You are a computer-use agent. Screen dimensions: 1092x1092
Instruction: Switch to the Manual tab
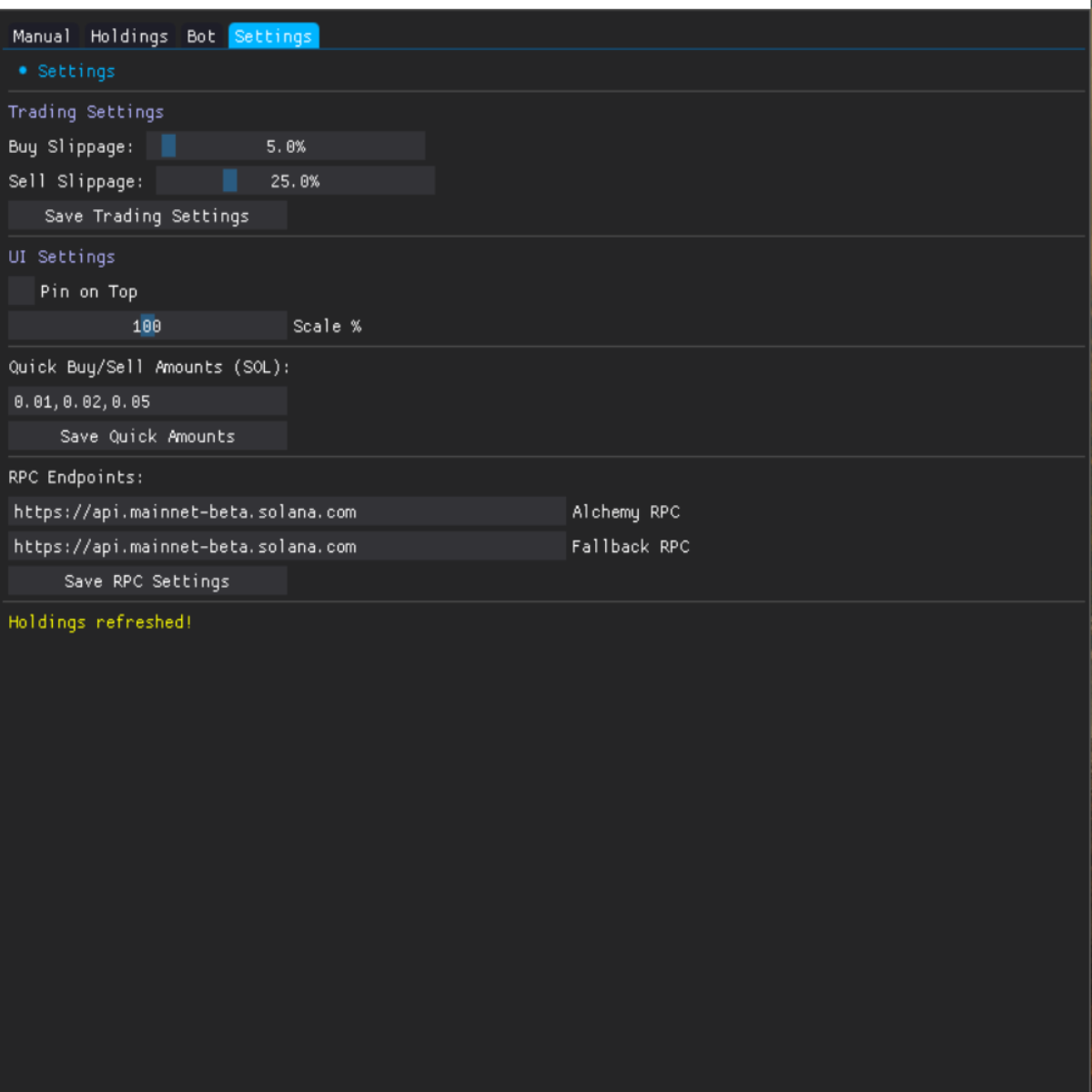42,36
